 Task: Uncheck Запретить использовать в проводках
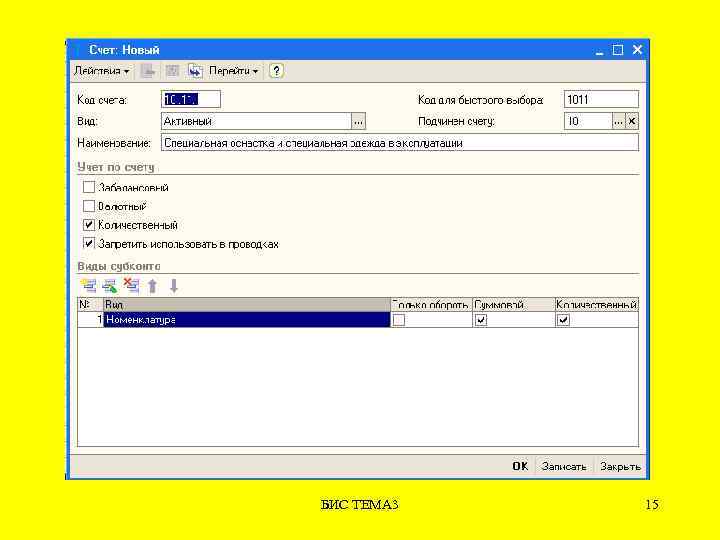point(89,243)
